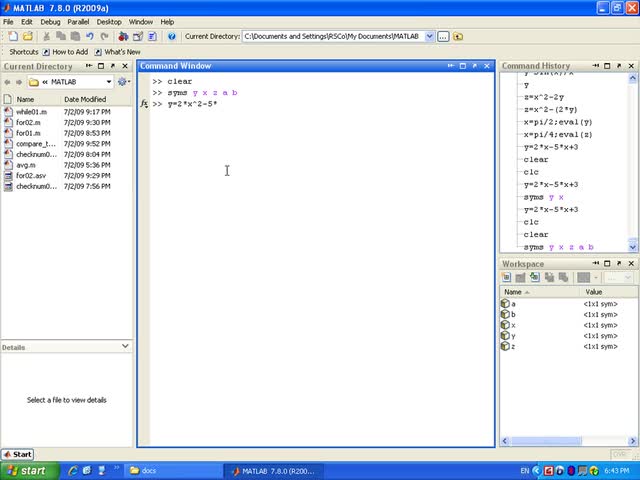Go up one directory level icon
640x480 pixels.
click(458, 36)
